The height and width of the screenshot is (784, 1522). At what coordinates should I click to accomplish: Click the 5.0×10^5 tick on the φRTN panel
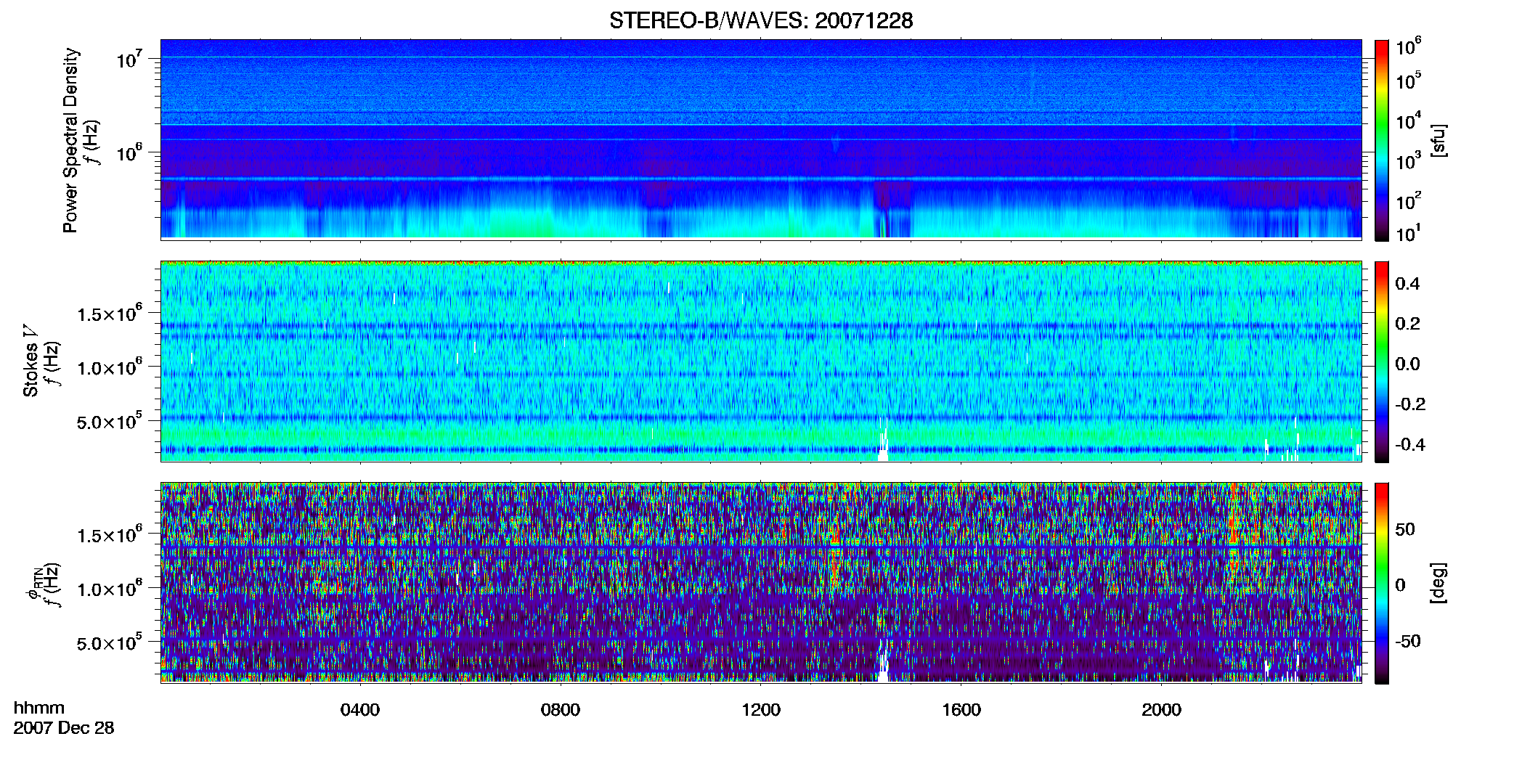pyautogui.click(x=110, y=643)
